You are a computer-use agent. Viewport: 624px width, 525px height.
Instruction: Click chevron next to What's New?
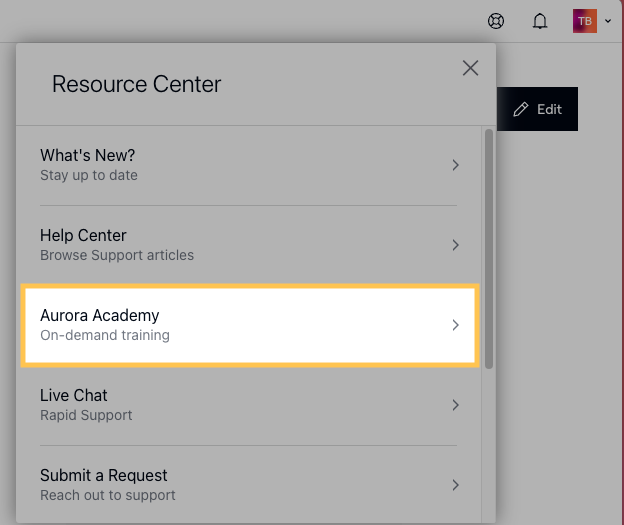coord(456,165)
